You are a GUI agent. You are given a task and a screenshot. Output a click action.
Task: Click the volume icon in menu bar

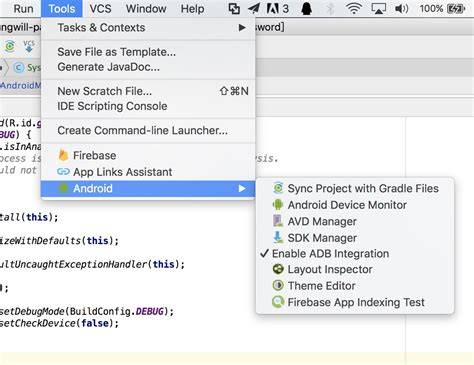tap(401, 9)
